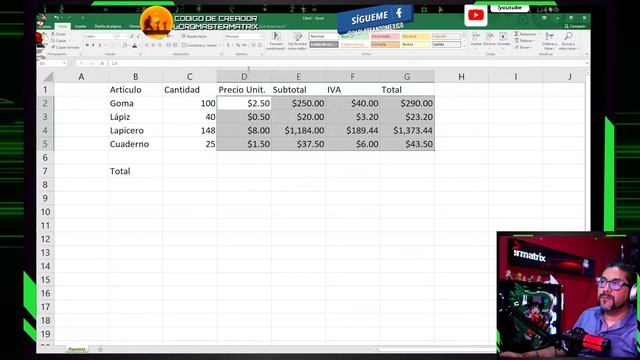This screenshot has height=360, width=640.
Task: Toggle Ajustar texto wrap option
Action: (195, 36)
